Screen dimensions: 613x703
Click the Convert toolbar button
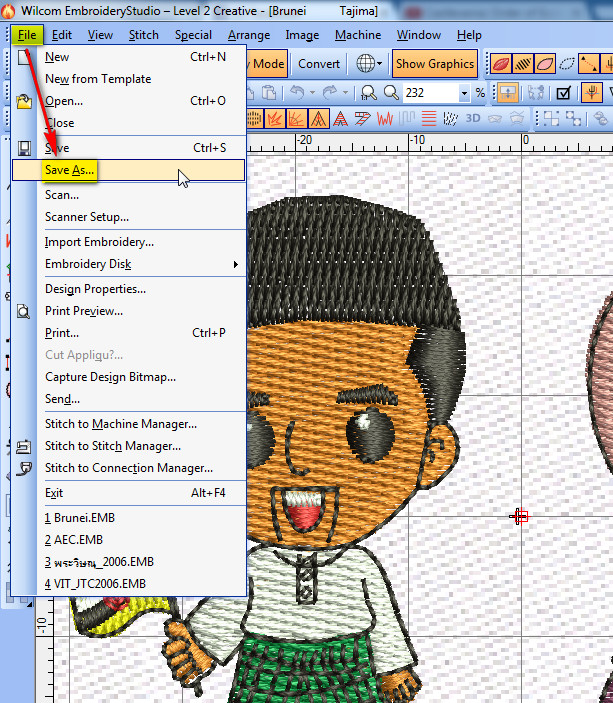[319, 64]
